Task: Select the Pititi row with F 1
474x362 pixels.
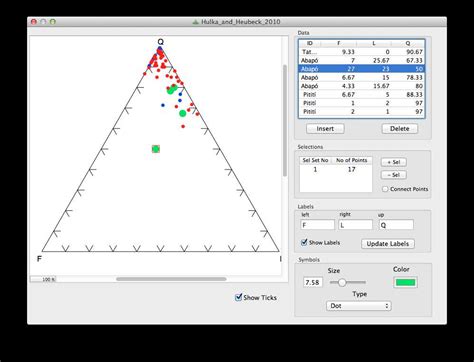Action: [362, 103]
